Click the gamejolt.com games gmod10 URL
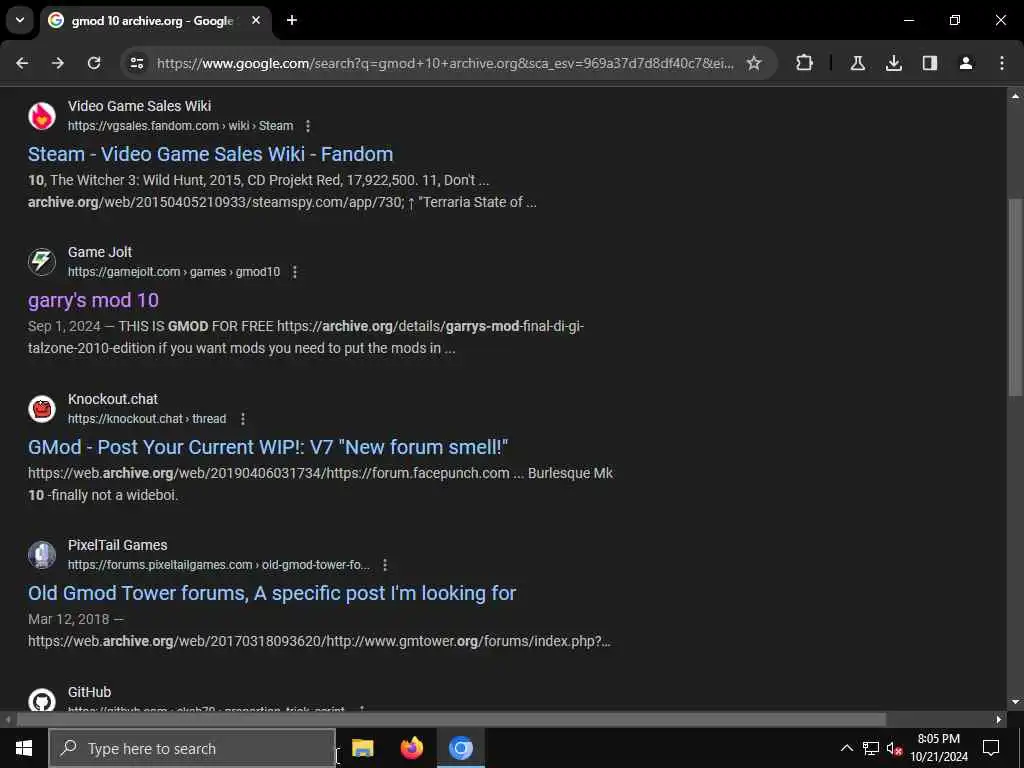 [x=174, y=272]
